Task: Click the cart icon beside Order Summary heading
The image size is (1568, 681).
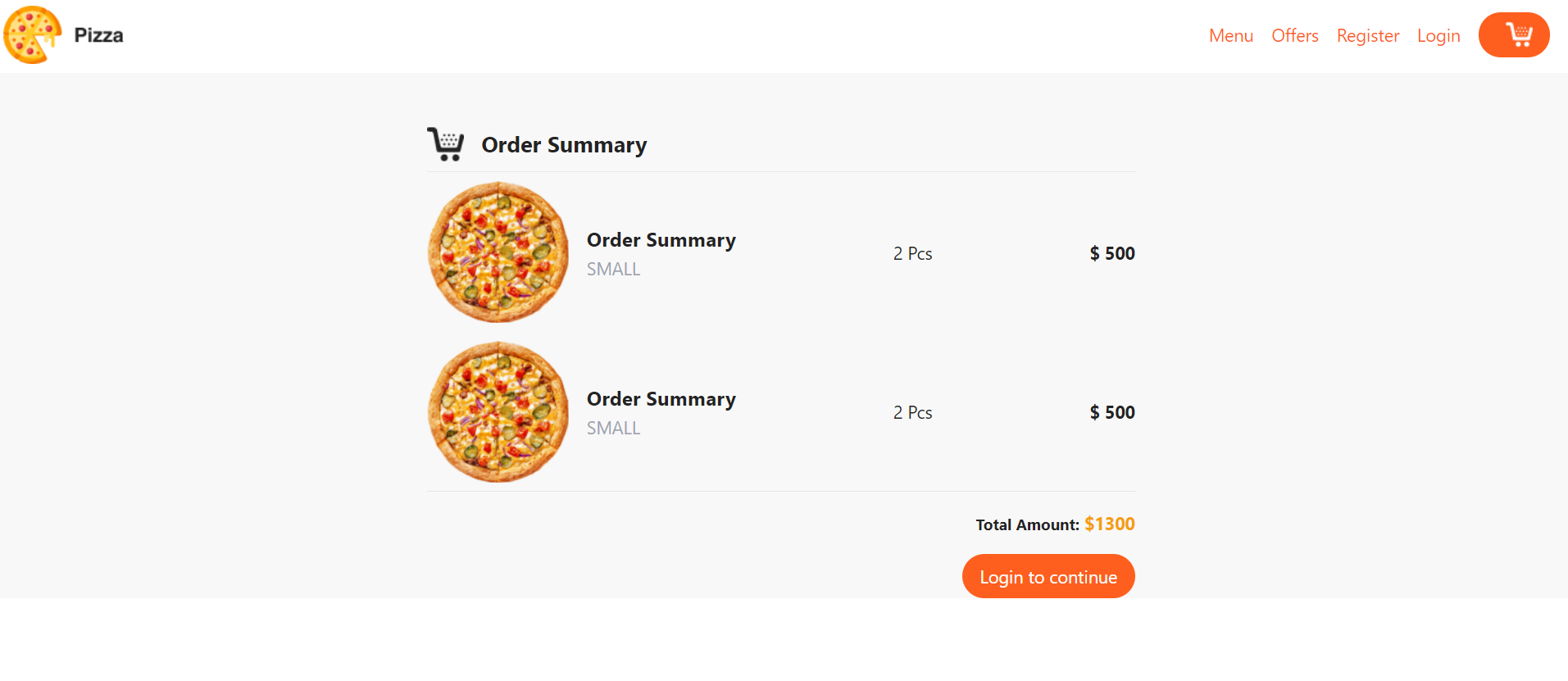Action: coord(446,143)
